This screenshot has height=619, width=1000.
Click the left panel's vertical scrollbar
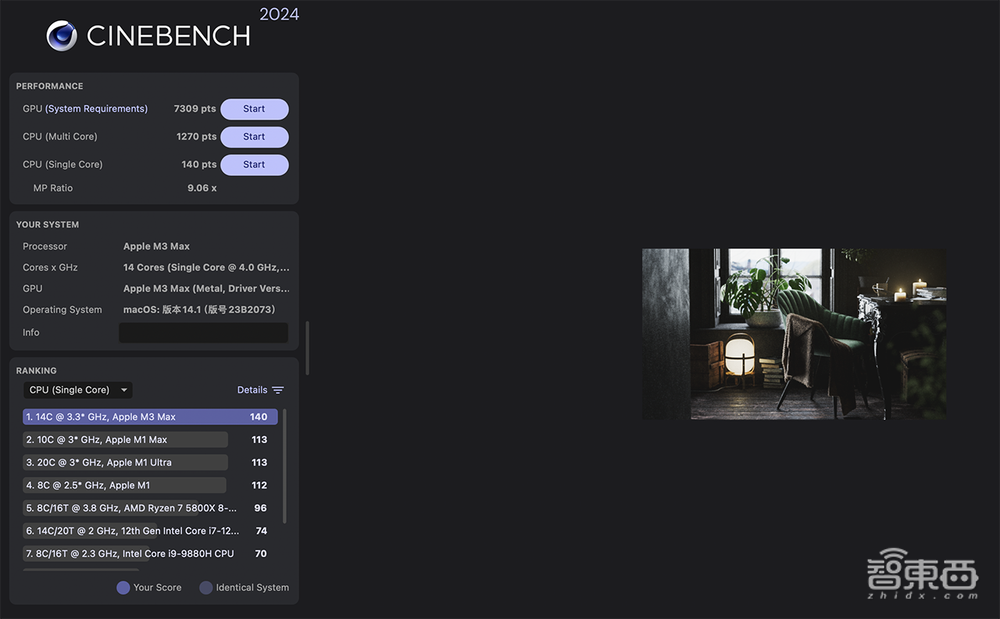307,347
